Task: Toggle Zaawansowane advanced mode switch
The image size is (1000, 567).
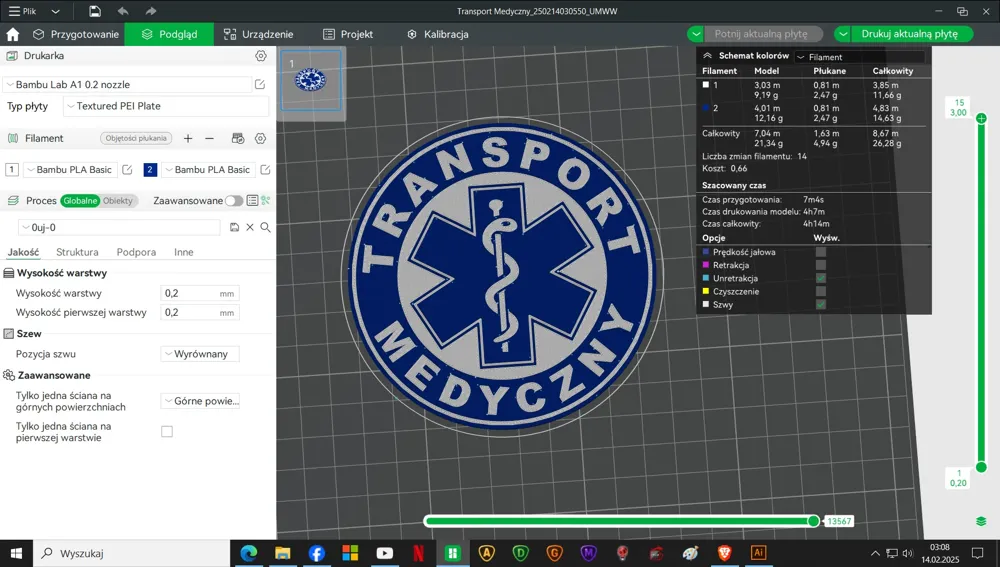Action: coord(233,200)
